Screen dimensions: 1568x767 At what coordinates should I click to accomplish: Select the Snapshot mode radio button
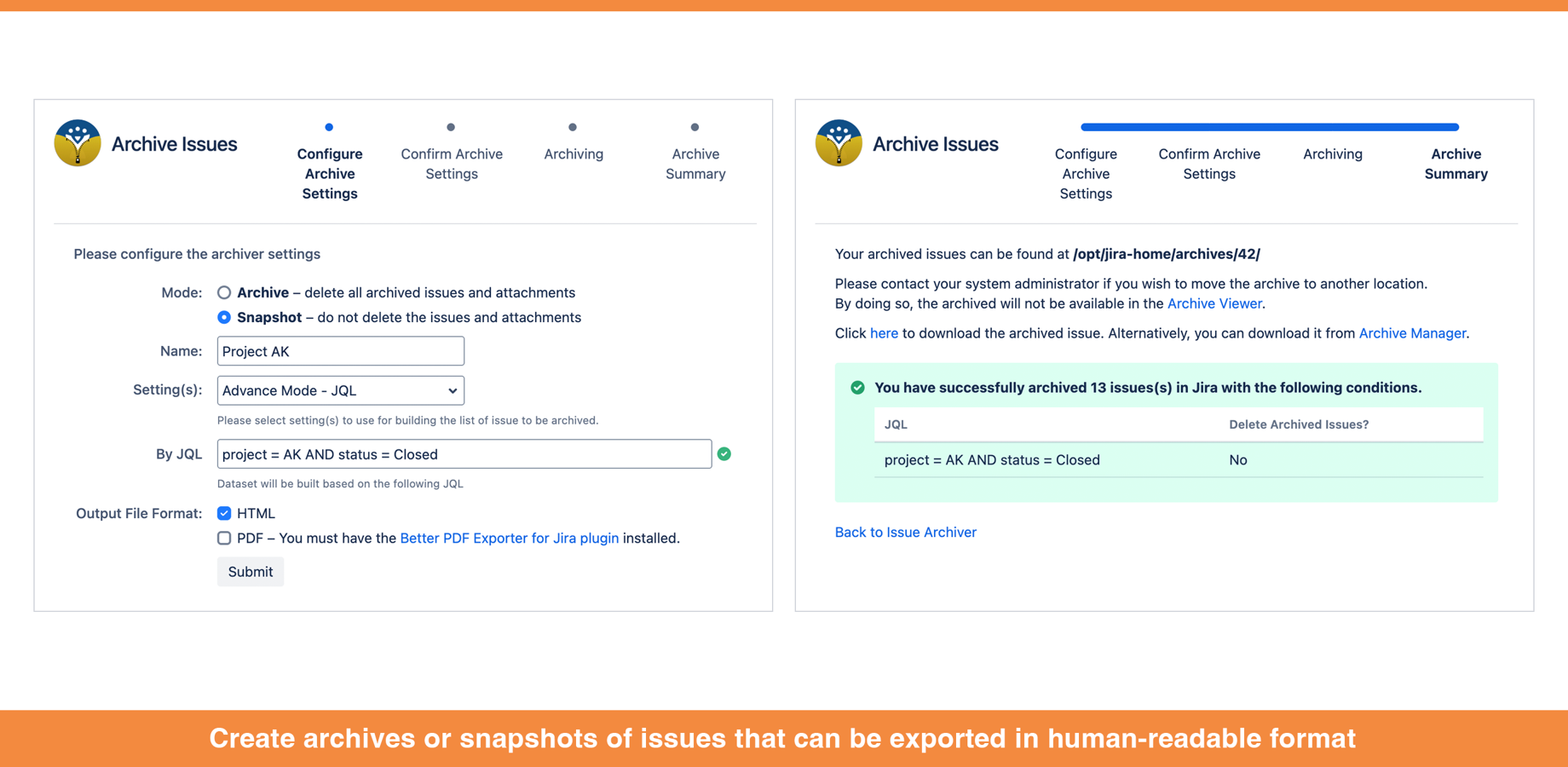[x=224, y=317]
